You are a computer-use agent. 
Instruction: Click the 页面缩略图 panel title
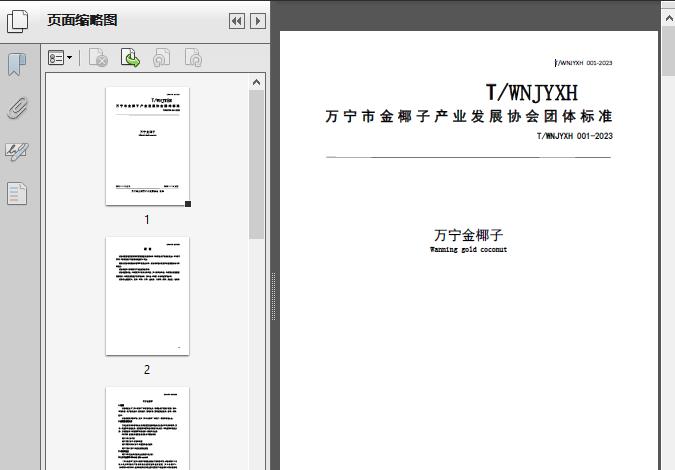pos(82,20)
